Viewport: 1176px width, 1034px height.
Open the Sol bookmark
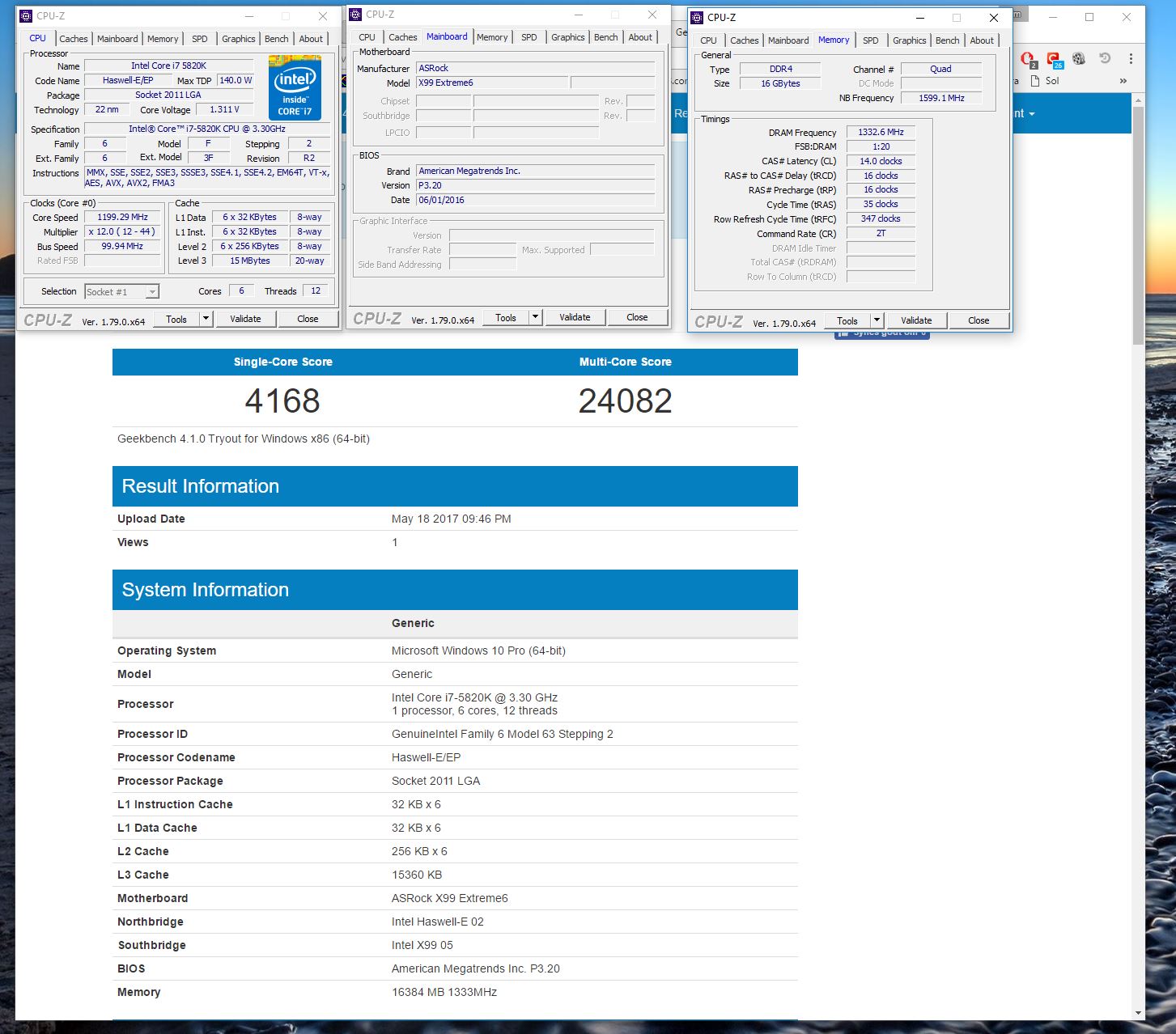point(1045,81)
